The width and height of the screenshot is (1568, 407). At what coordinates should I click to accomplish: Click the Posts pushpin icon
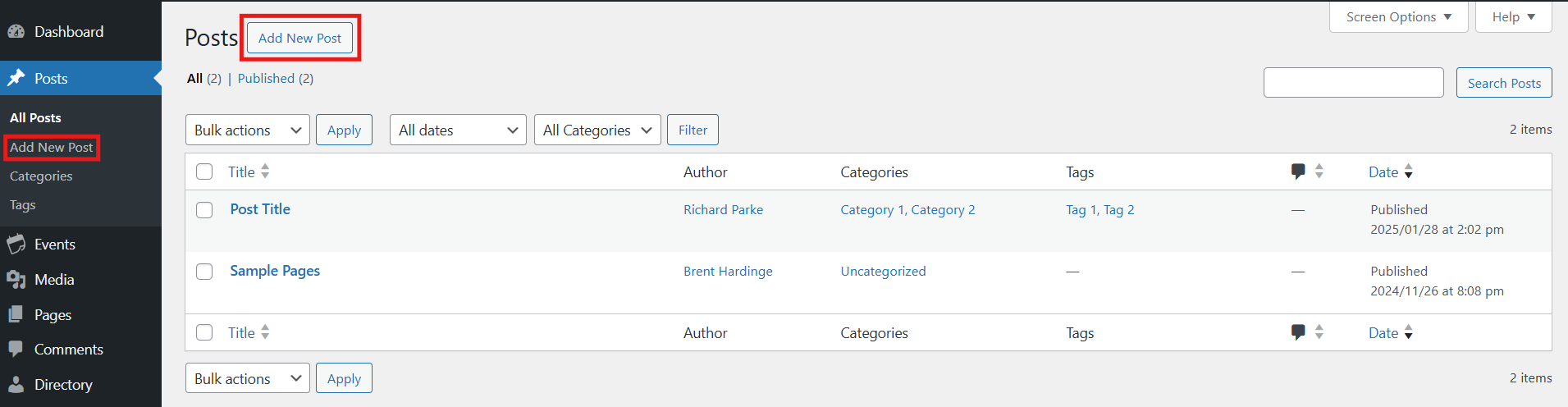click(x=16, y=79)
